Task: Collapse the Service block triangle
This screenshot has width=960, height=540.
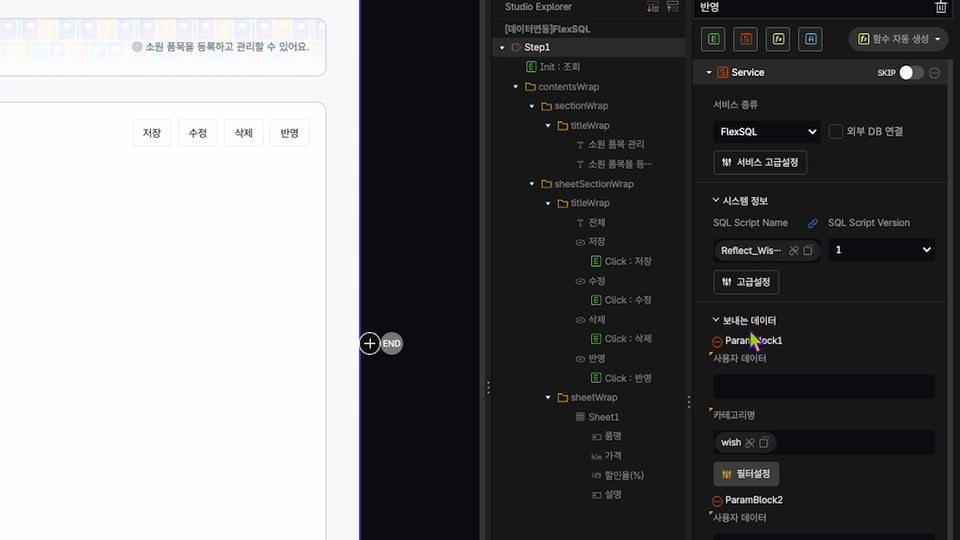Action: (709, 72)
